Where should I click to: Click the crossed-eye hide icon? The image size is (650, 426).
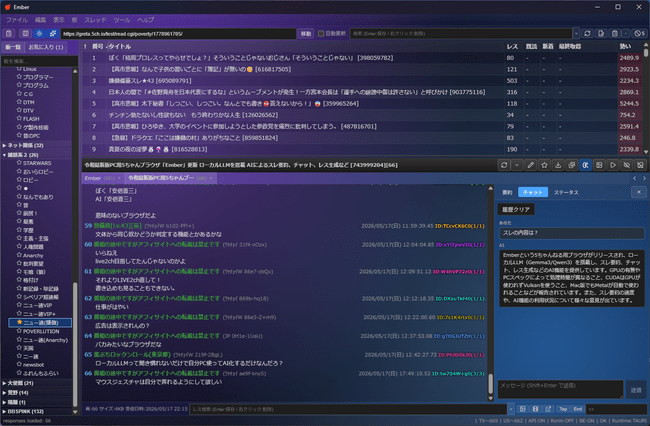pyautogui.click(x=626, y=165)
